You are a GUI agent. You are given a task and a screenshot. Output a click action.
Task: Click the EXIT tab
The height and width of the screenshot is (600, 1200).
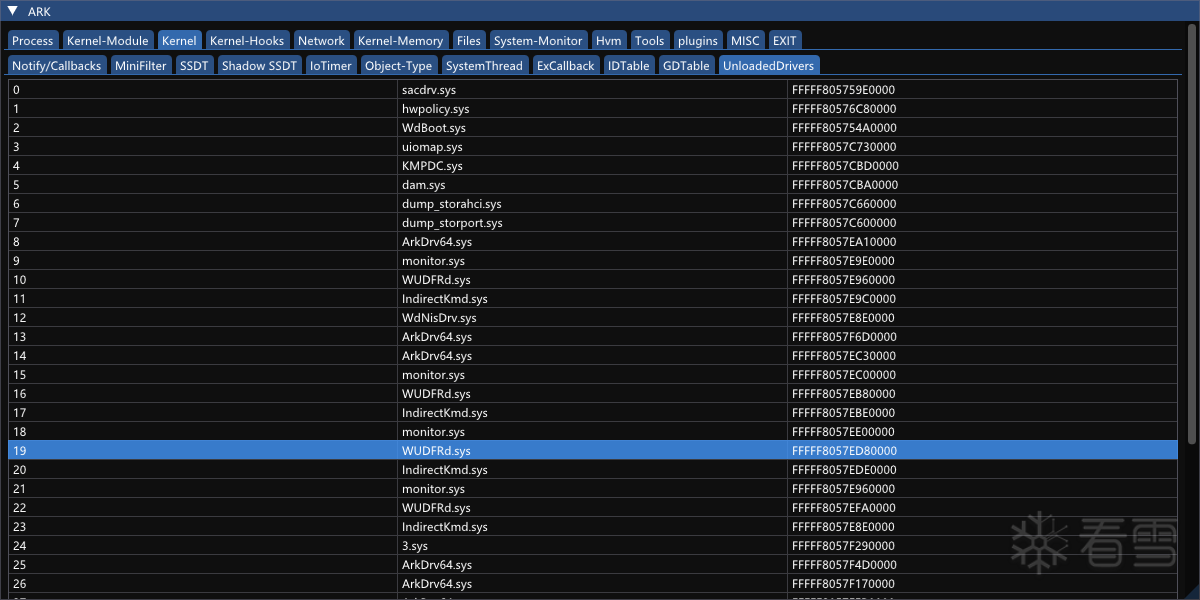784,40
